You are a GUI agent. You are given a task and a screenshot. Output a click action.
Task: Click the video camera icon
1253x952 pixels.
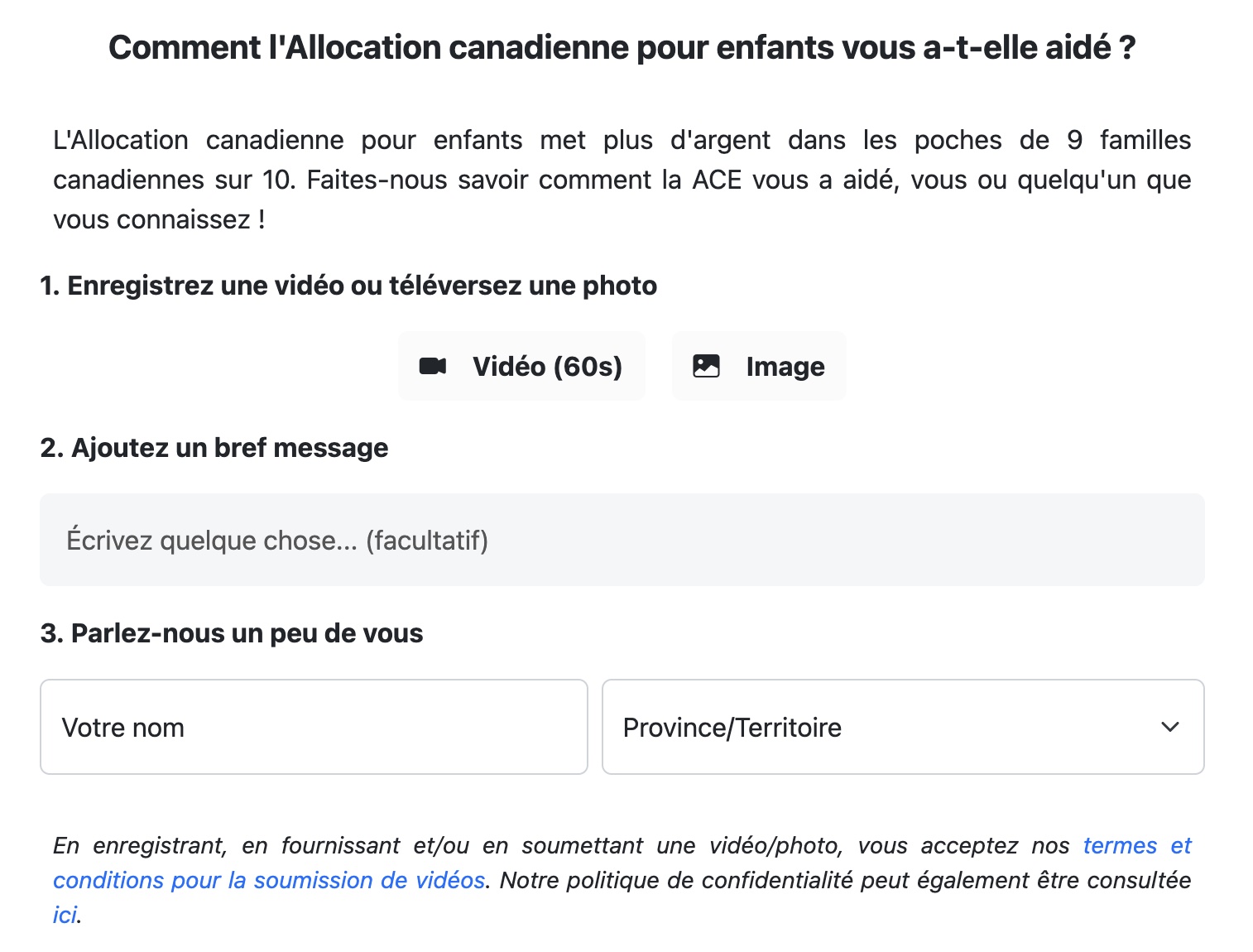(x=433, y=366)
